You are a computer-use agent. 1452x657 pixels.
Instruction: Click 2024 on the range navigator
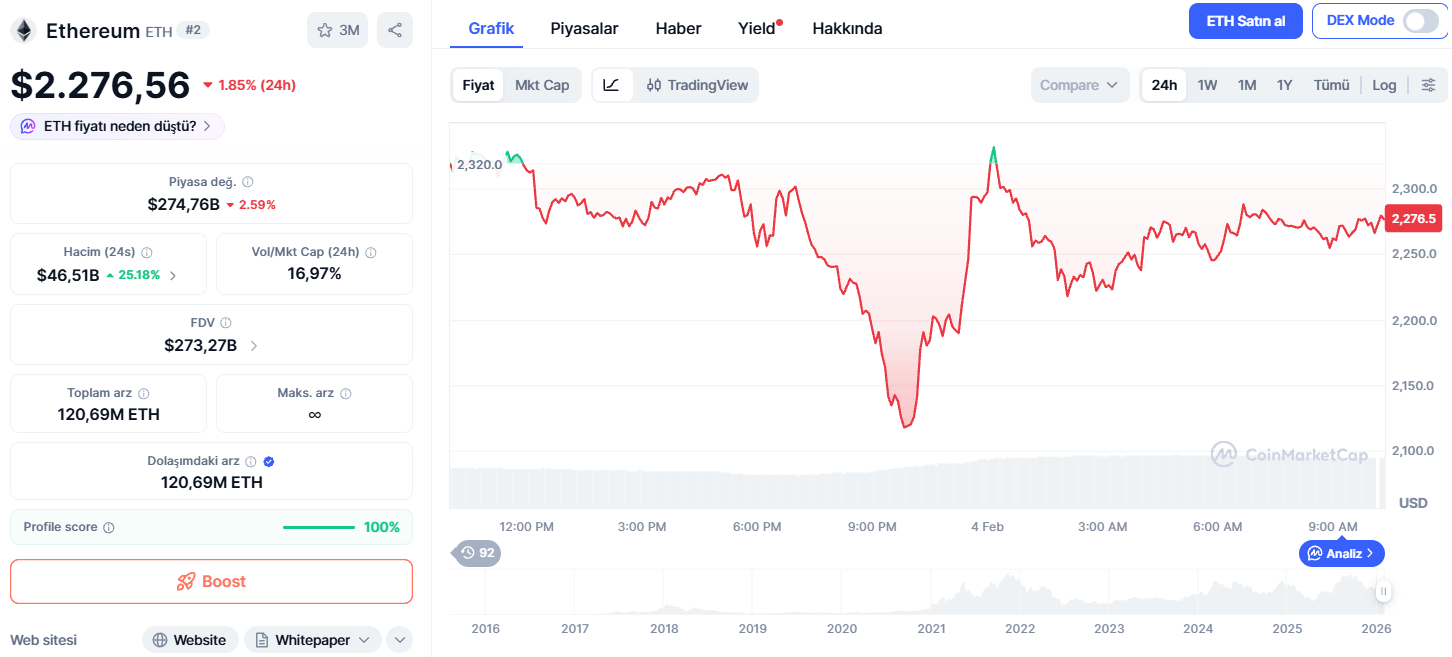point(1198,628)
